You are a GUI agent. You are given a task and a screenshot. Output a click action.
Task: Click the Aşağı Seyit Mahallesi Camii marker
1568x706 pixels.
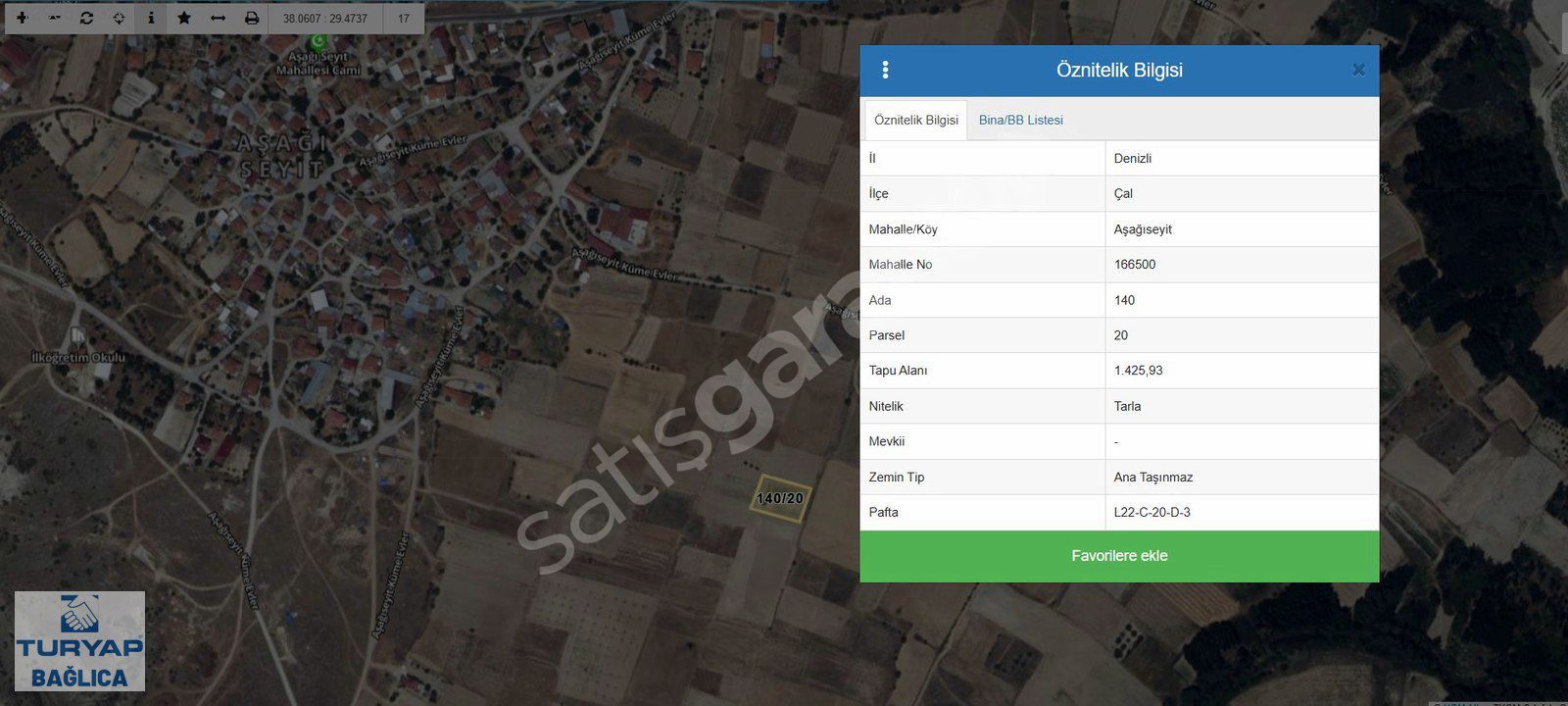[318, 43]
